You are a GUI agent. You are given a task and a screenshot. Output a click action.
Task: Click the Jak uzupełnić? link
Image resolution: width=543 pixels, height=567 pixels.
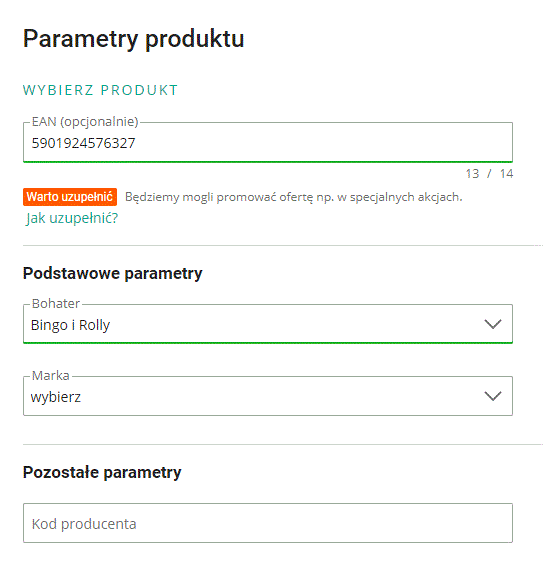click(72, 218)
